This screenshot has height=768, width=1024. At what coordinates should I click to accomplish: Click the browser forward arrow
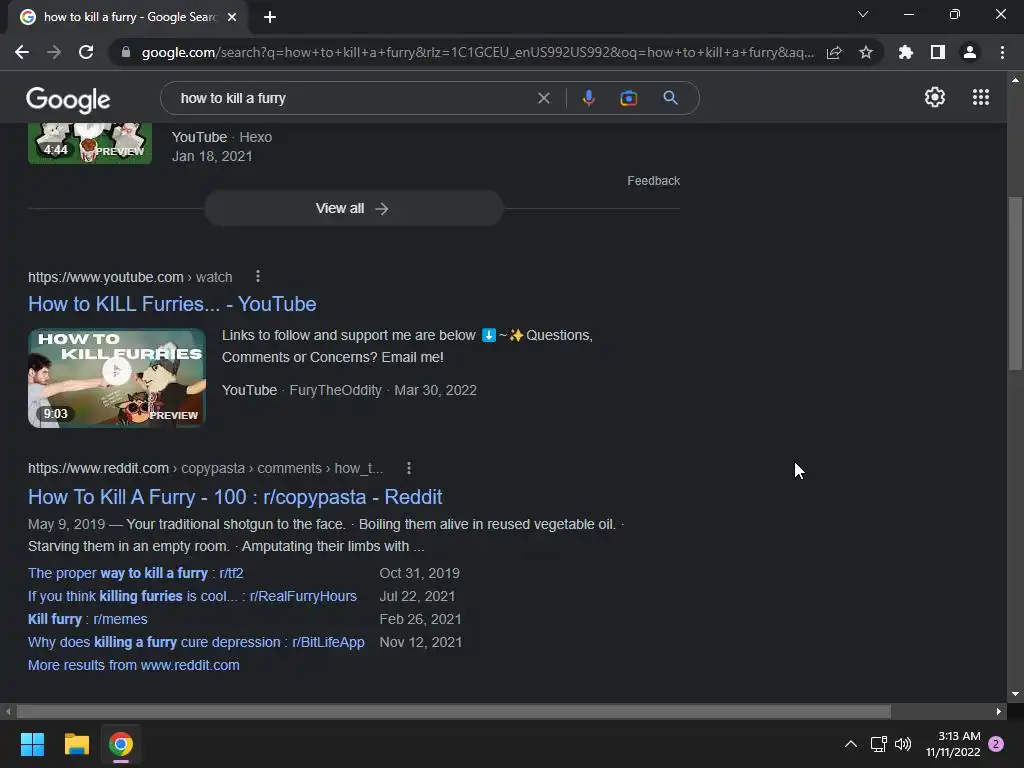pos(54,52)
